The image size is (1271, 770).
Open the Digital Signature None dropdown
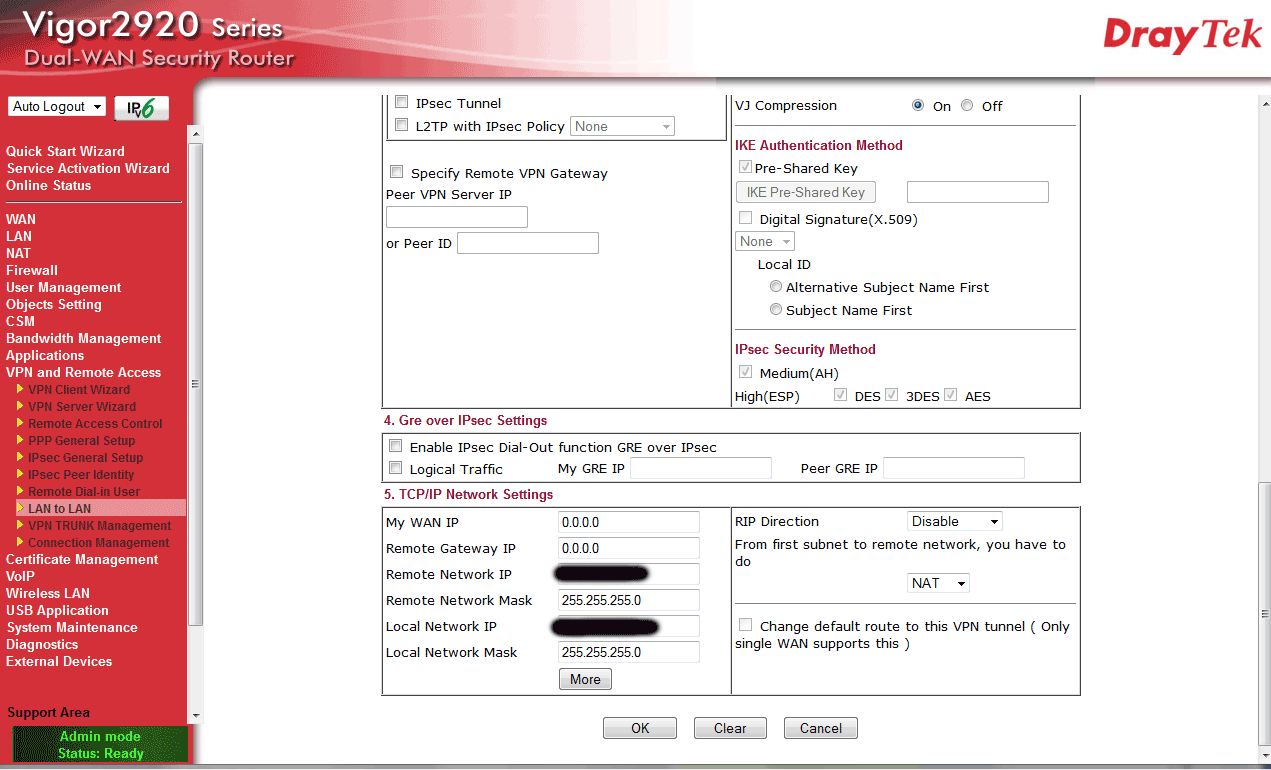765,241
